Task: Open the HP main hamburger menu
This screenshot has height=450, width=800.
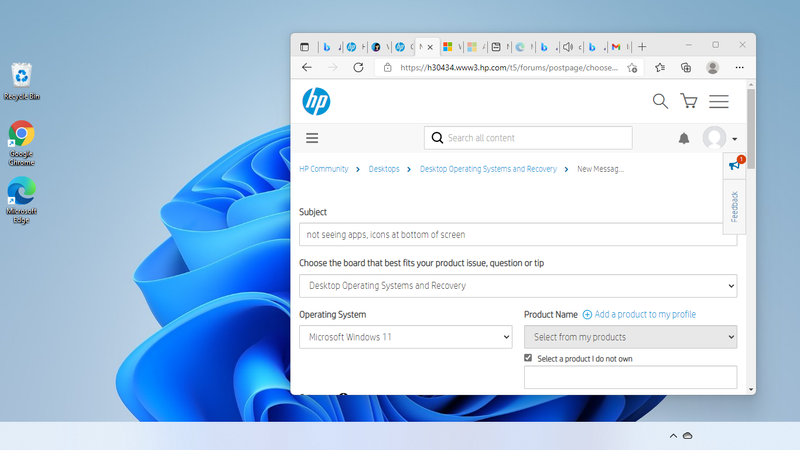Action: pyautogui.click(x=718, y=101)
